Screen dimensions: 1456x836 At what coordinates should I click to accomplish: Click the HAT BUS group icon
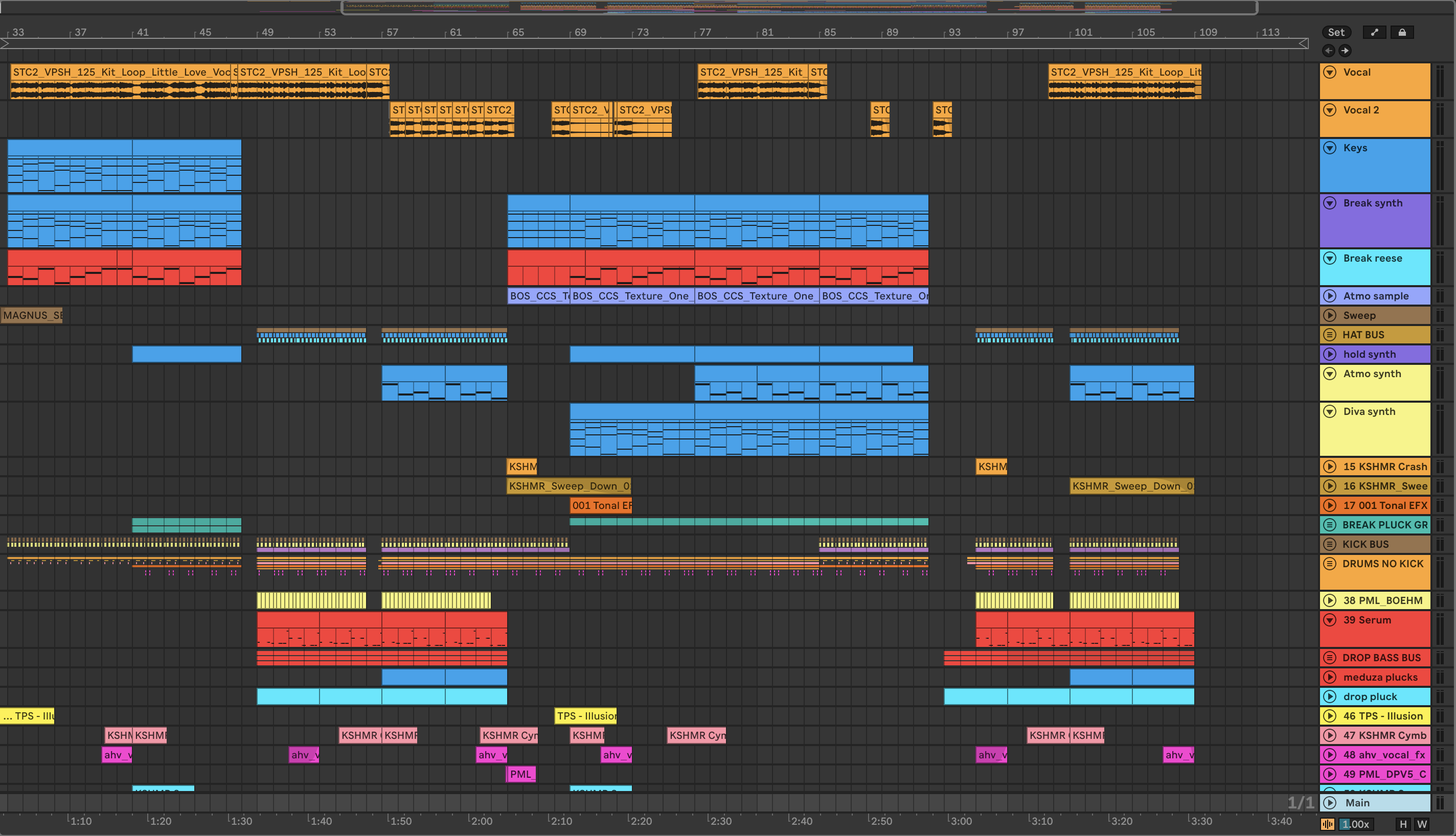1330,334
